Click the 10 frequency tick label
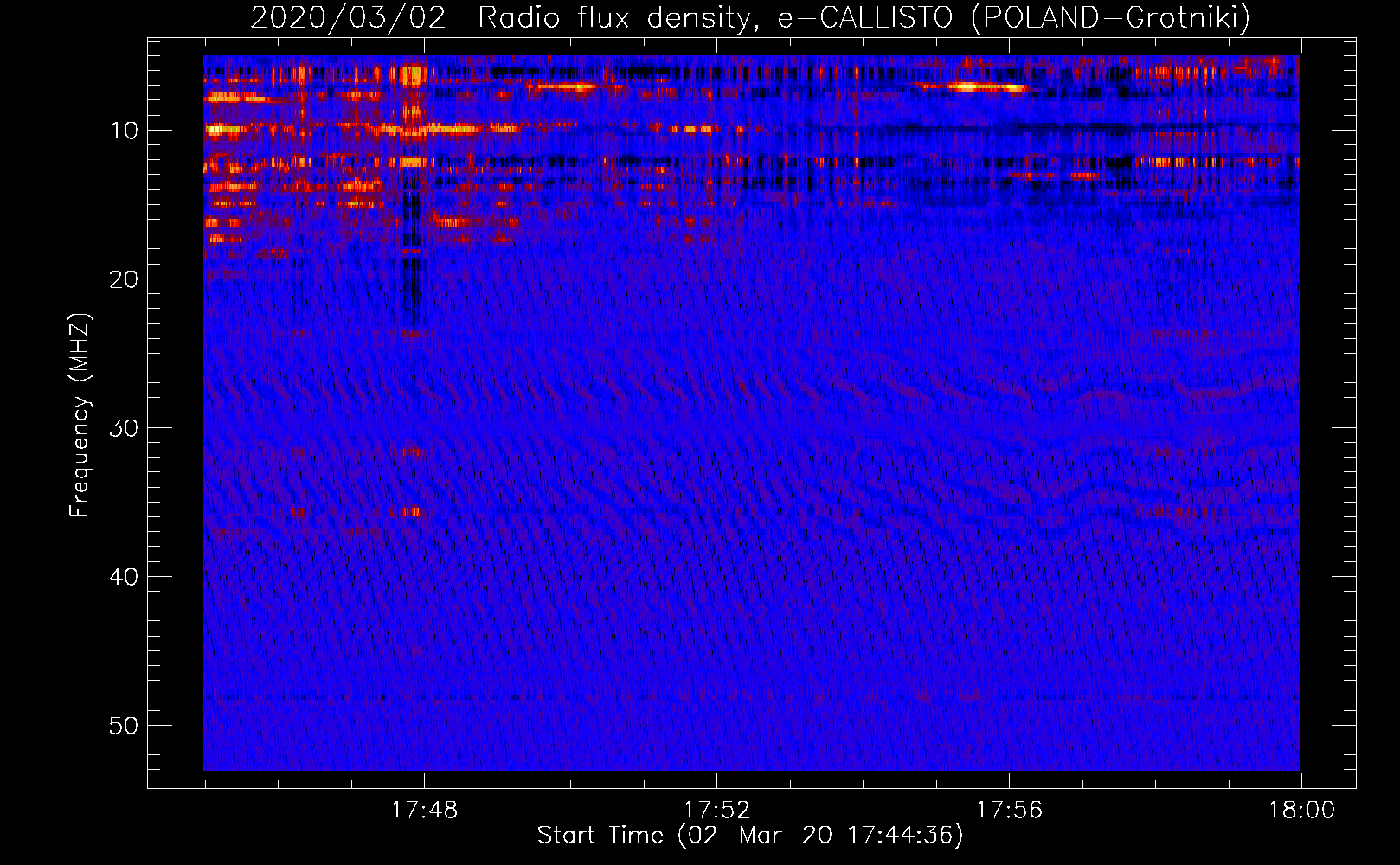Screen dimensions: 1400x865 tap(124, 131)
